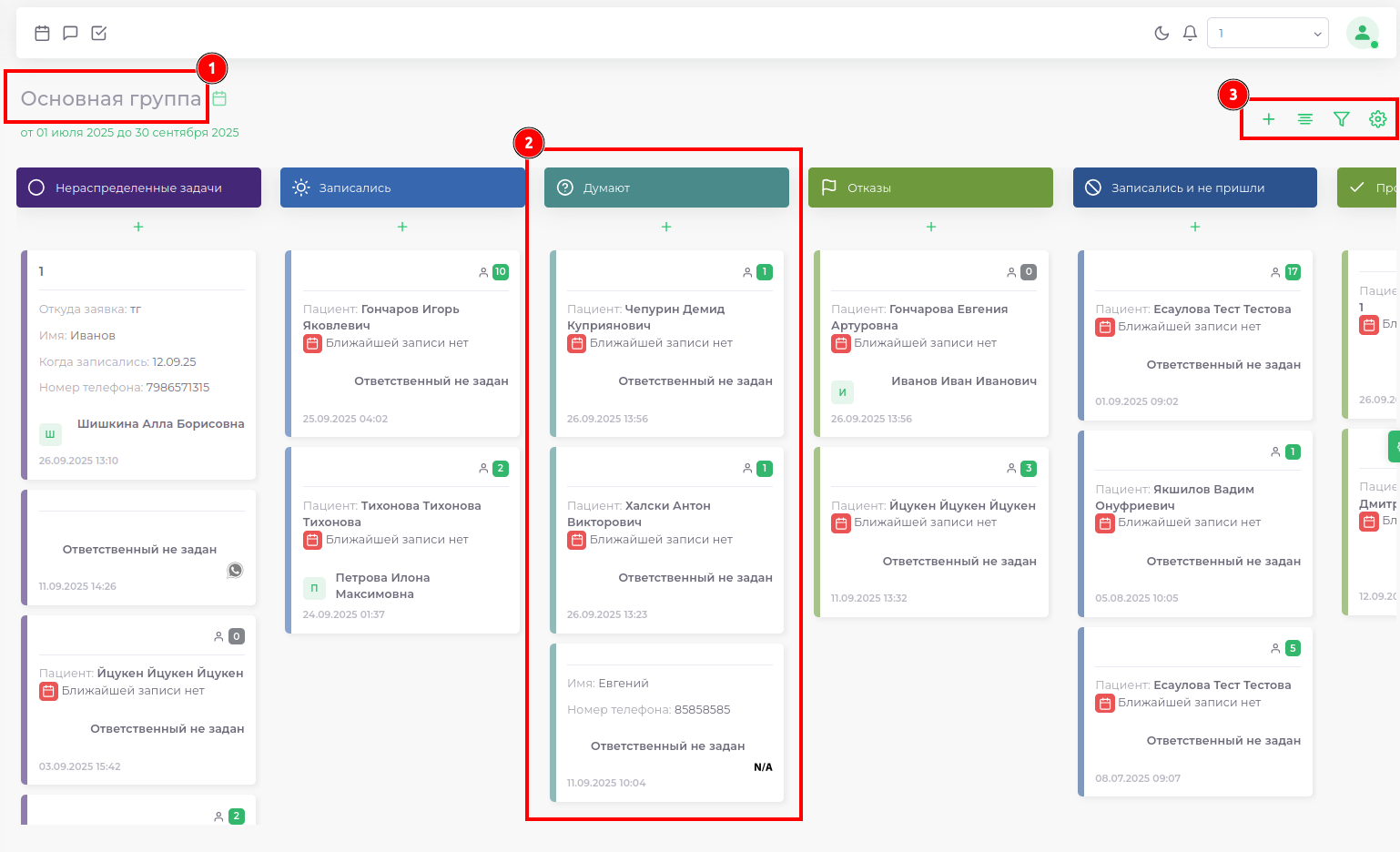Image resolution: width=1400 pixels, height=852 pixels.
Task: Select the Думают column header
Action: [x=666, y=188]
